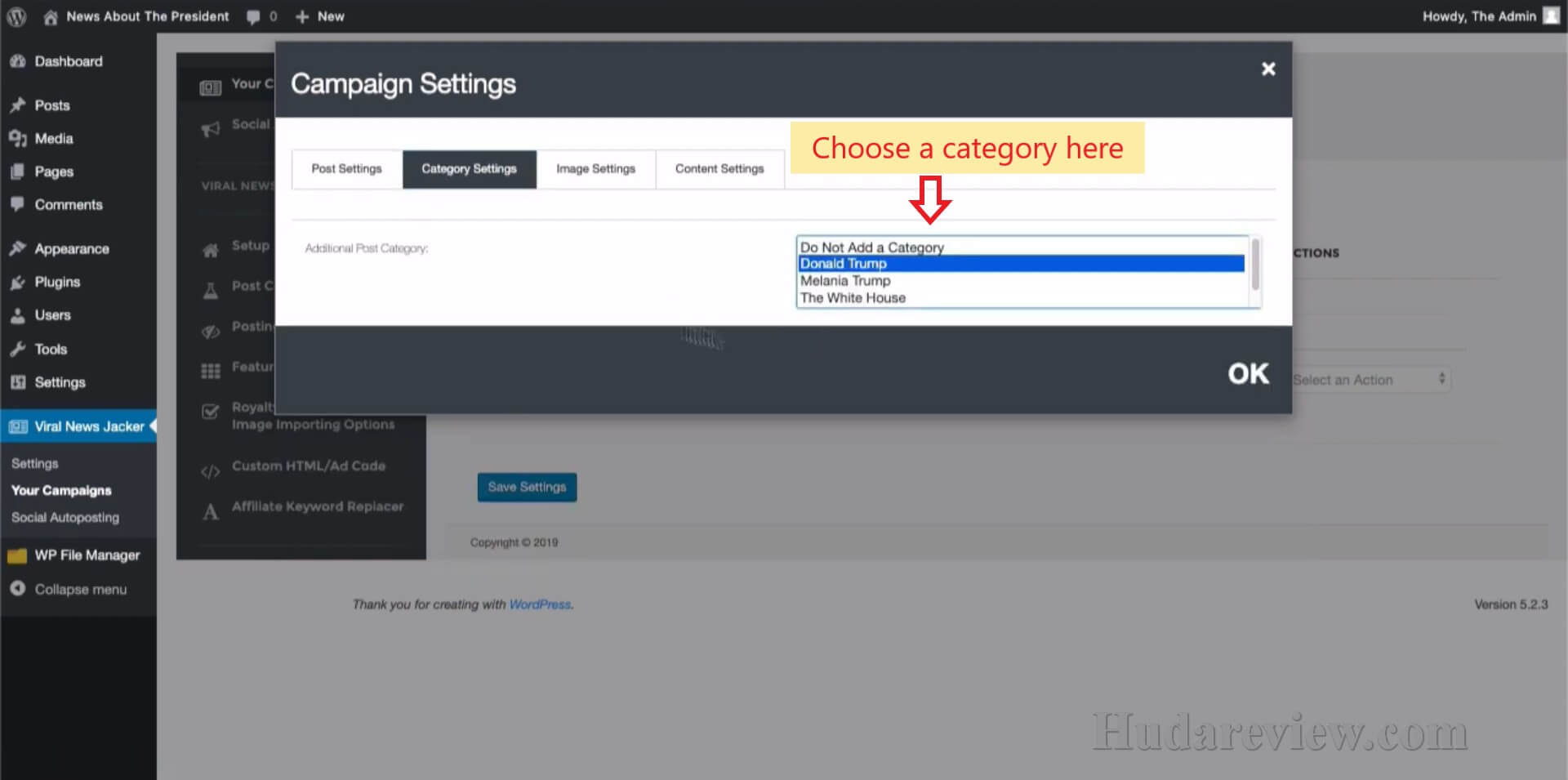Select 'Do Not Add a Category' option

[x=1021, y=247]
